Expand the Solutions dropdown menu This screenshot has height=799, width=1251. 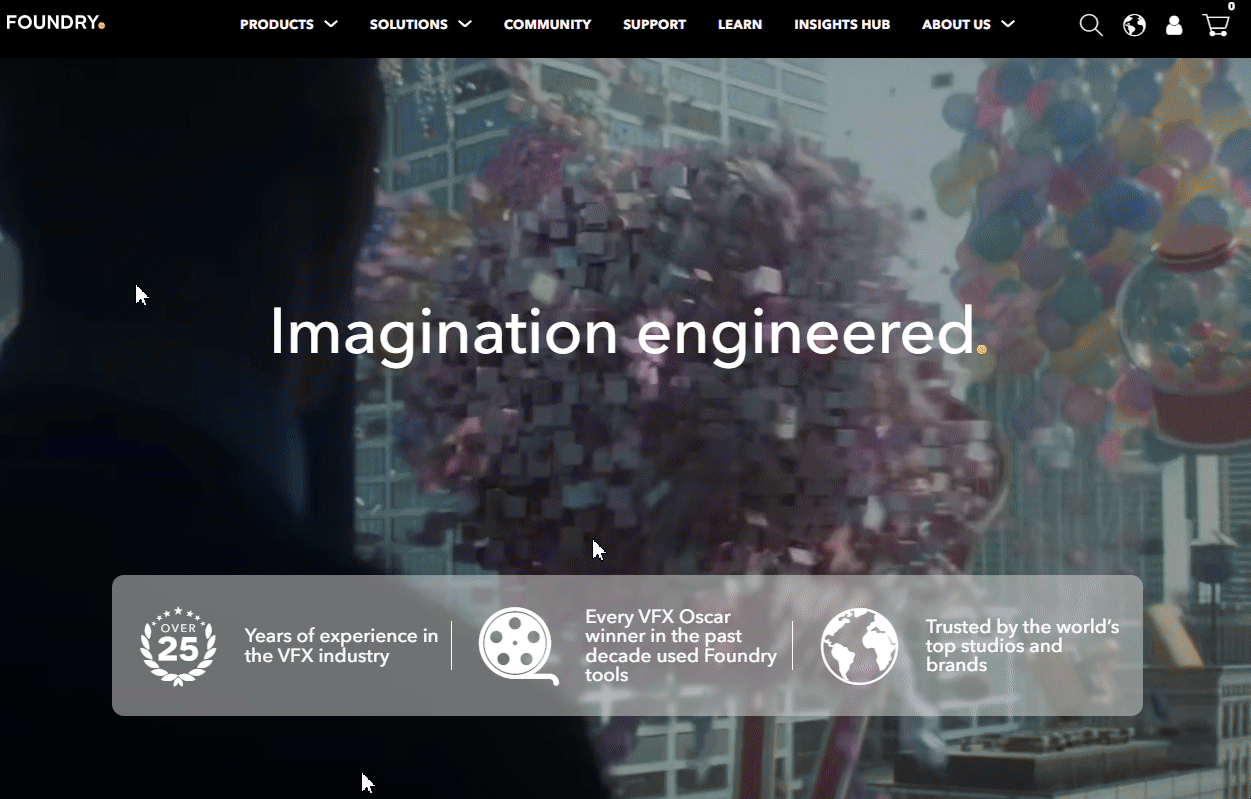click(x=409, y=24)
